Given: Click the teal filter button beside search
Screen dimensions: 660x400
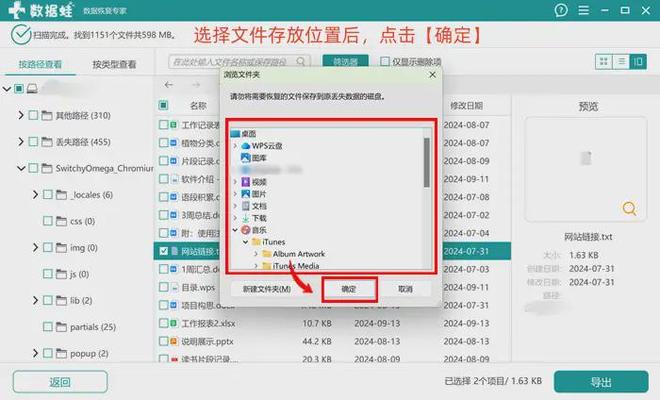Looking at the screenshot, I should [x=346, y=61].
